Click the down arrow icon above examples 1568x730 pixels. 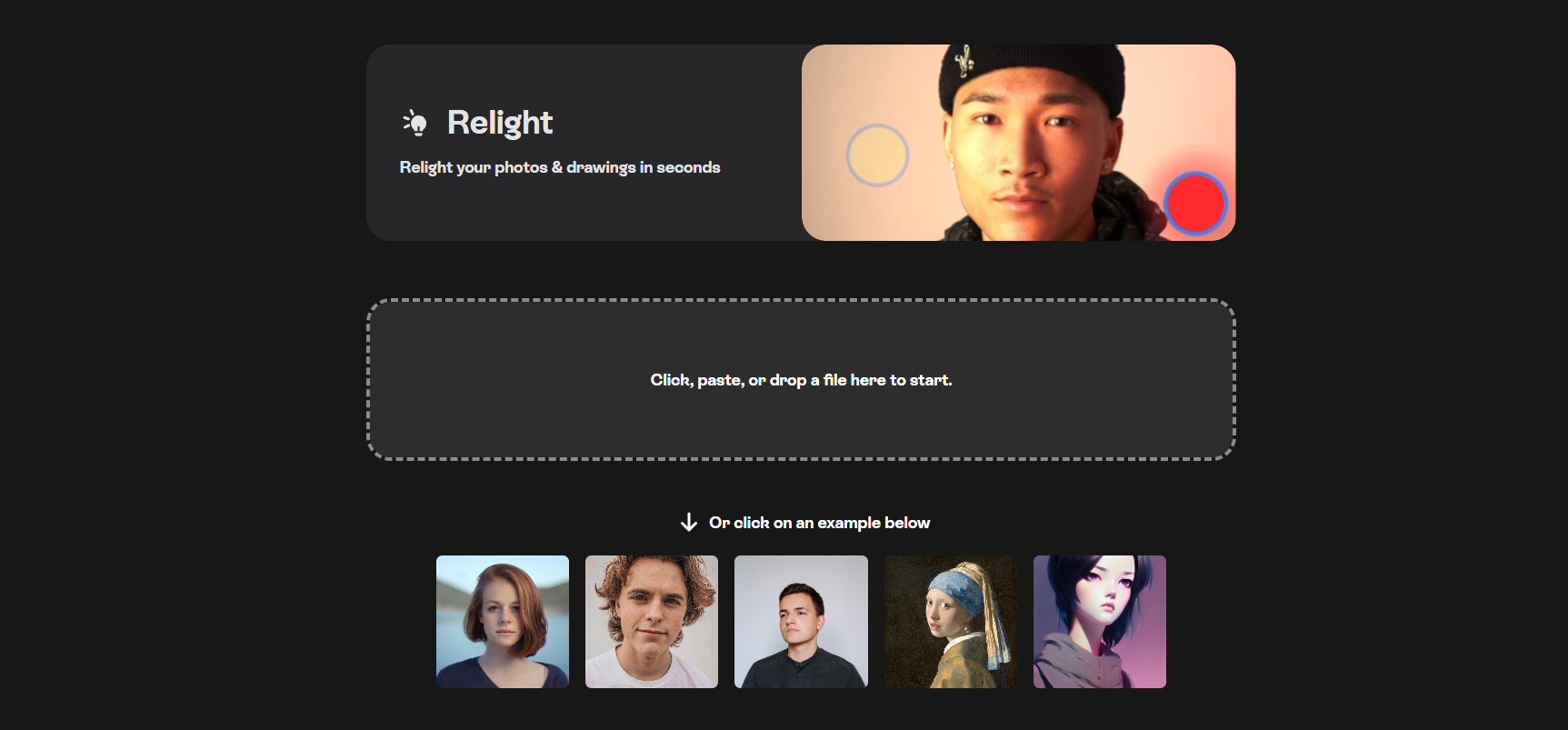point(689,522)
